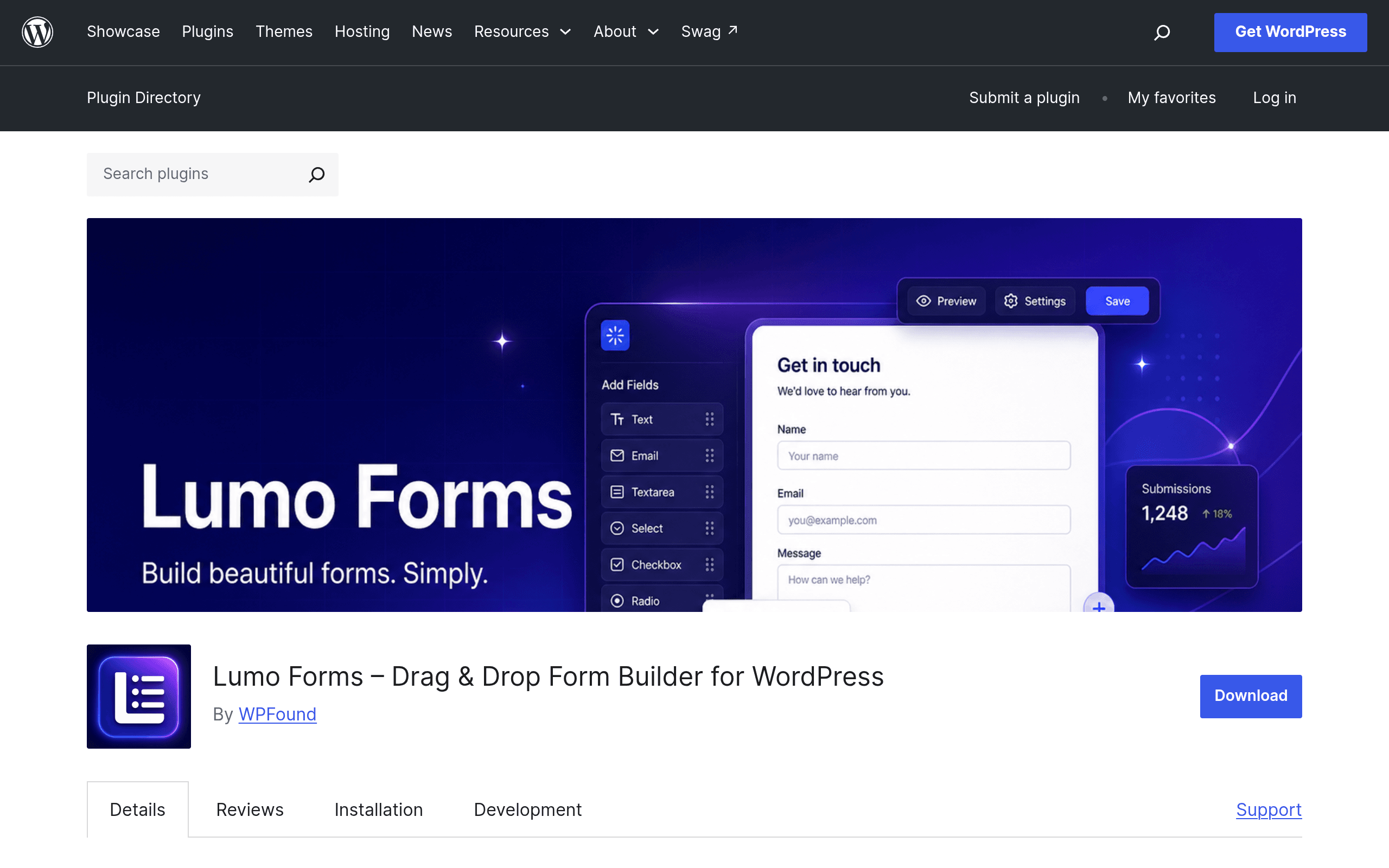Open the WPFound author link

tap(277, 714)
